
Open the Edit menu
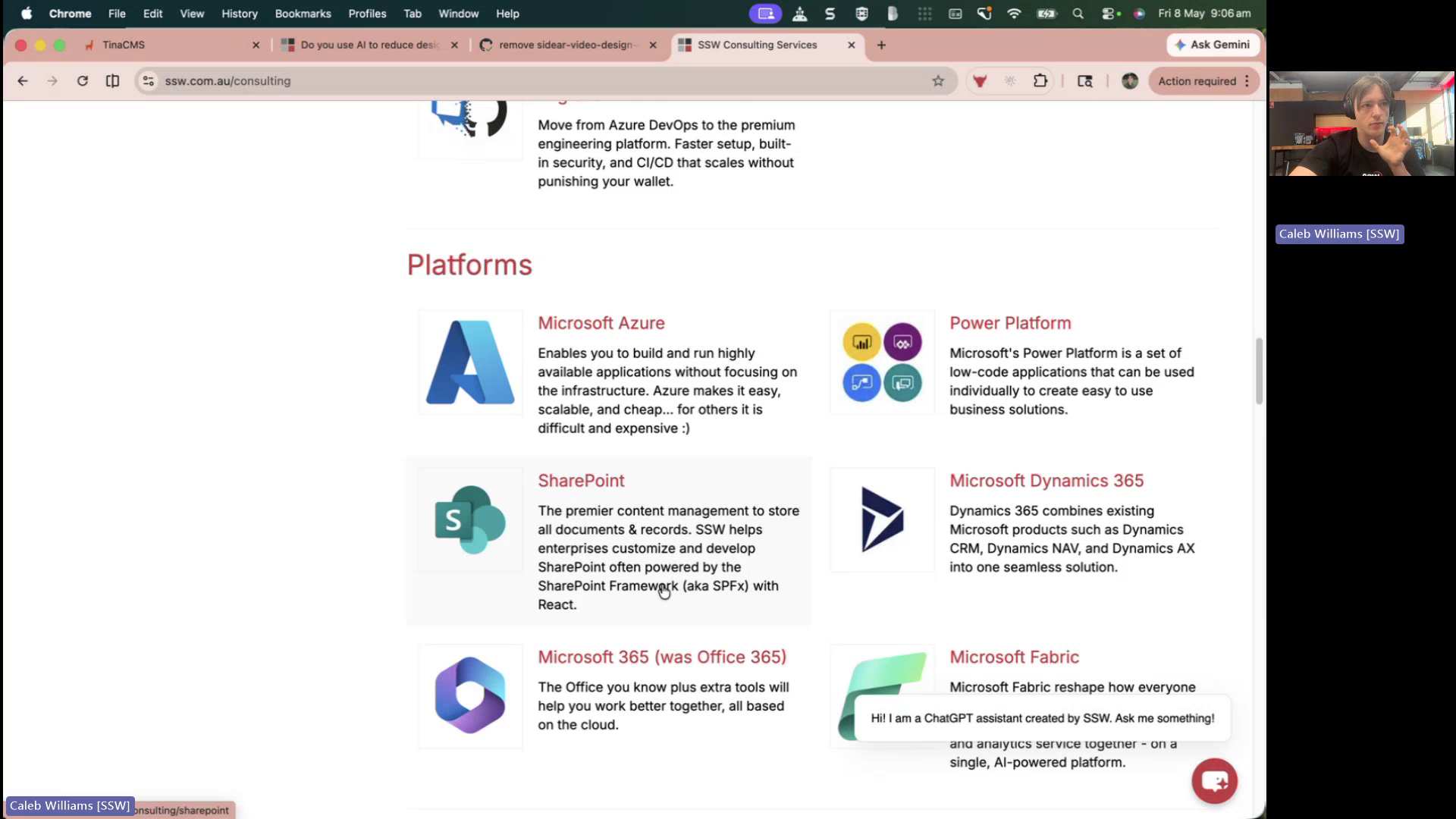point(152,14)
